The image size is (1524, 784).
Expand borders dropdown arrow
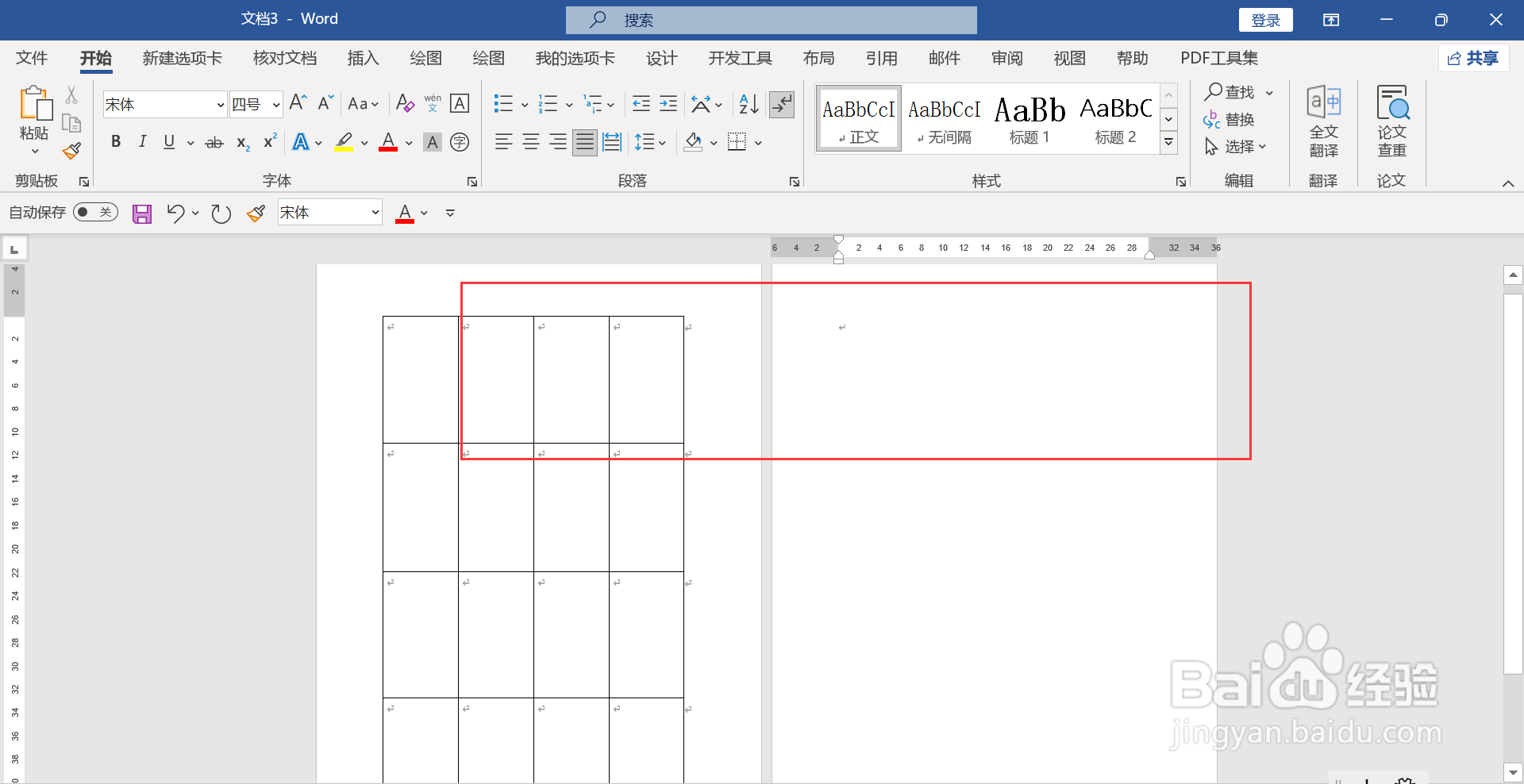click(758, 143)
